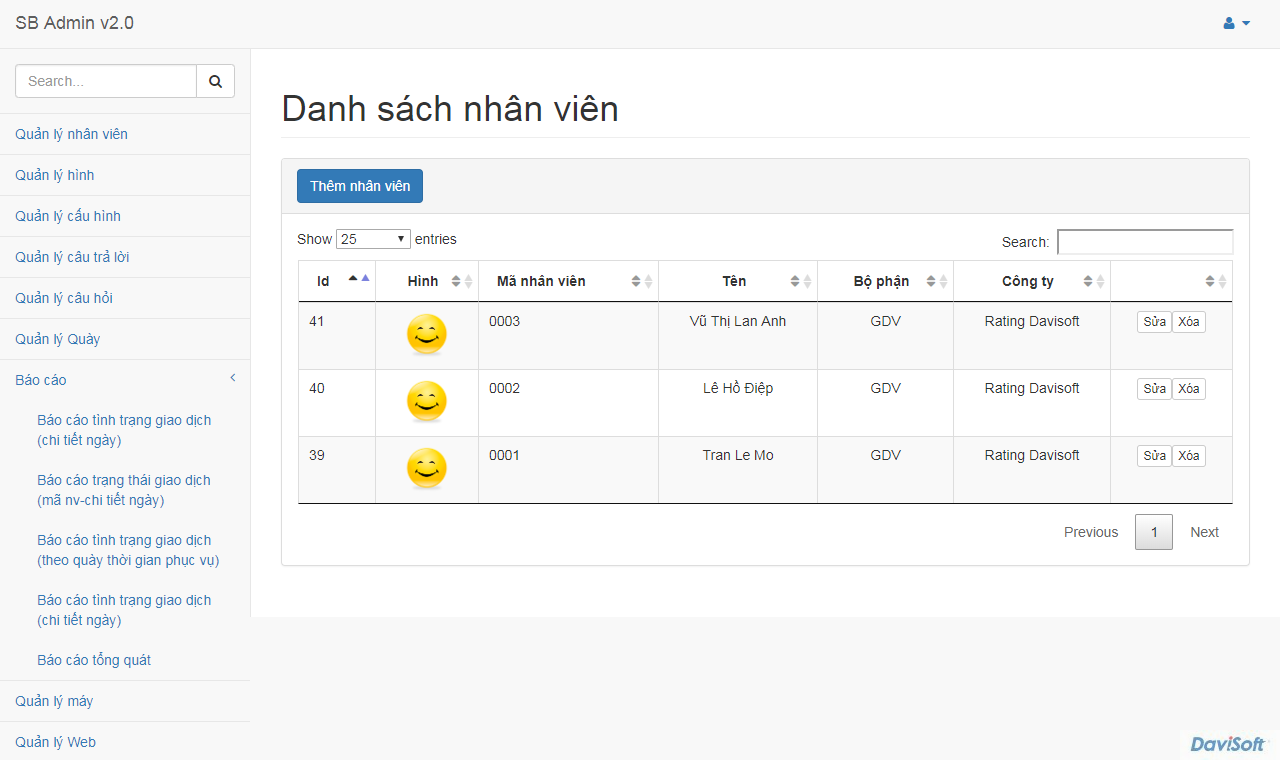
Task: Sort by Mã nhân viên column
Action: tap(642, 281)
